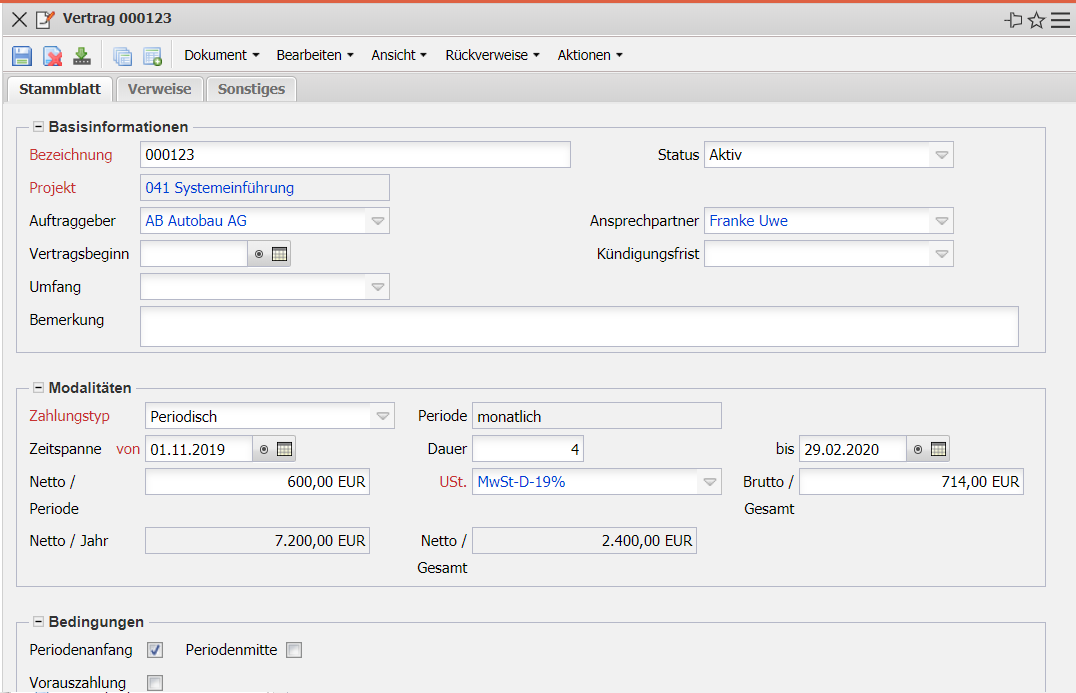Follow the 041 Systemeinführung project link
1076x693 pixels.
click(x=220, y=188)
